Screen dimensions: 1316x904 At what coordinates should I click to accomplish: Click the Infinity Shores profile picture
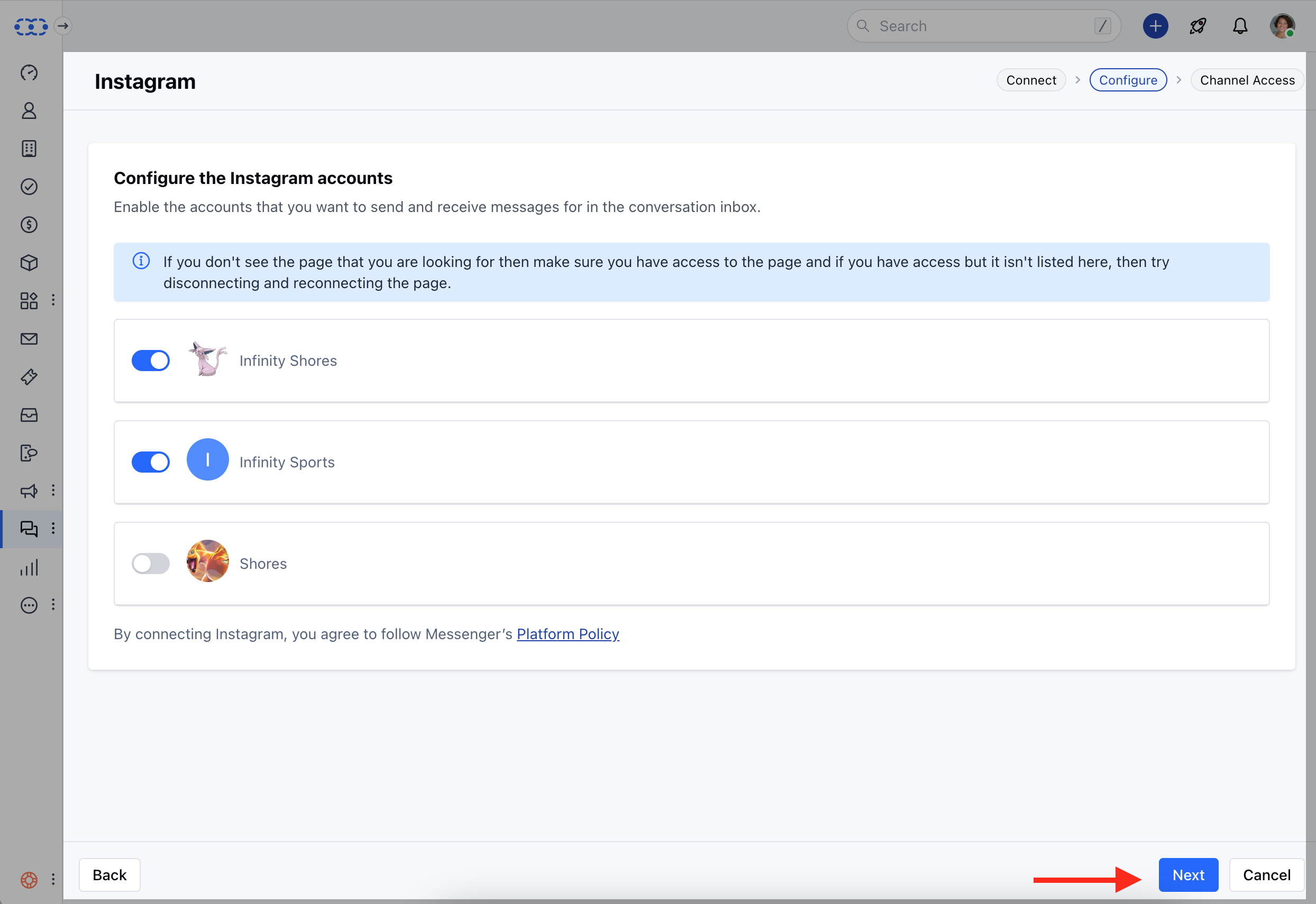[x=207, y=359]
